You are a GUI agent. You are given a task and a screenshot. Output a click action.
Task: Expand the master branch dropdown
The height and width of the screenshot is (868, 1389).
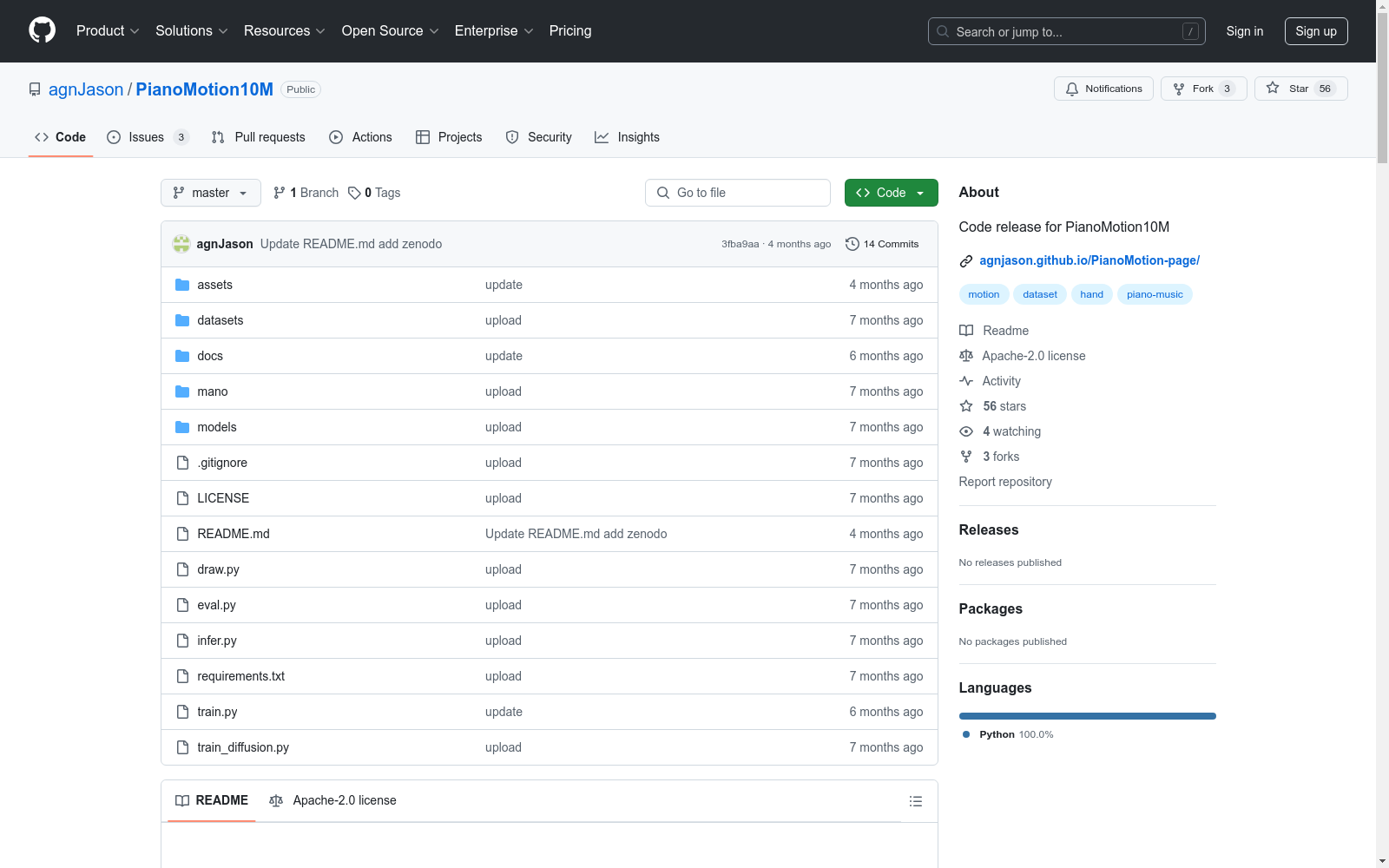[x=211, y=193]
